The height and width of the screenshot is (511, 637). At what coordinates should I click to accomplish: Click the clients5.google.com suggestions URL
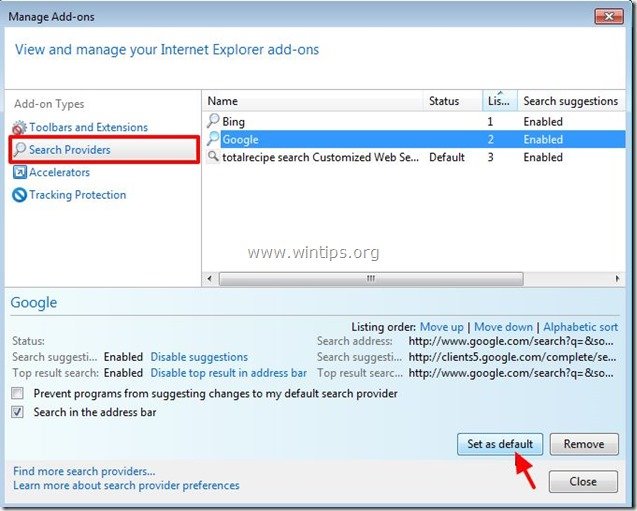pyautogui.click(x=512, y=357)
